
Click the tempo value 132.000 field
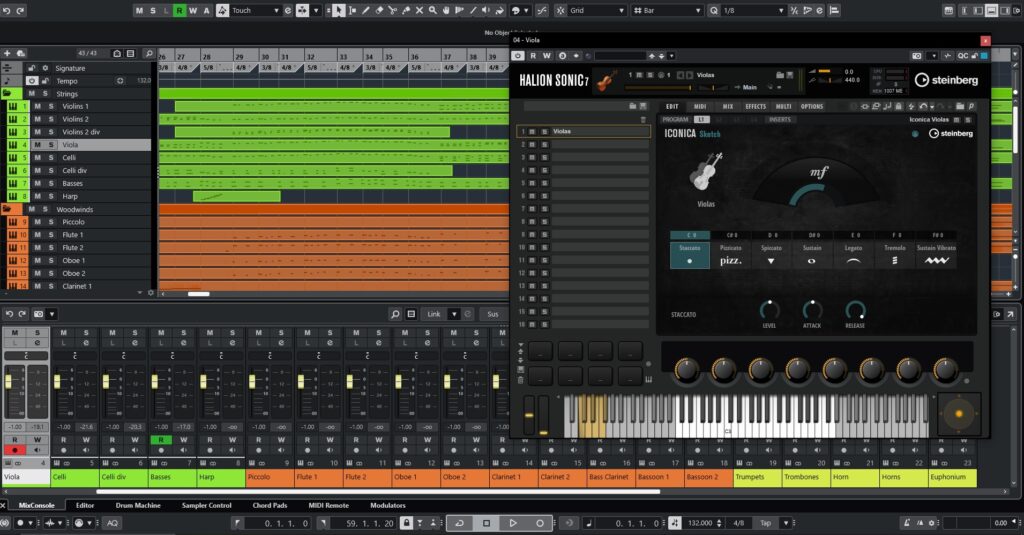pyautogui.click(x=700, y=523)
